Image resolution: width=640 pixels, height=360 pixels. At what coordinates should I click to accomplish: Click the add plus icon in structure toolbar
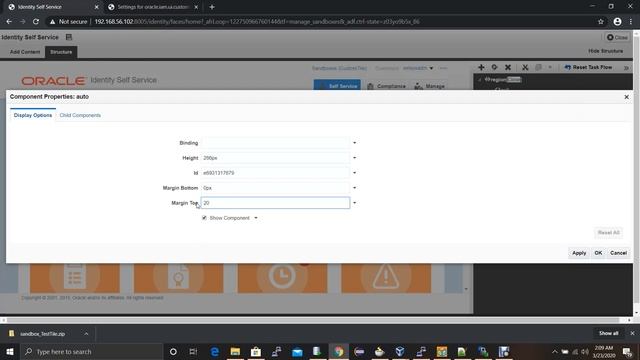(x=481, y=67)
